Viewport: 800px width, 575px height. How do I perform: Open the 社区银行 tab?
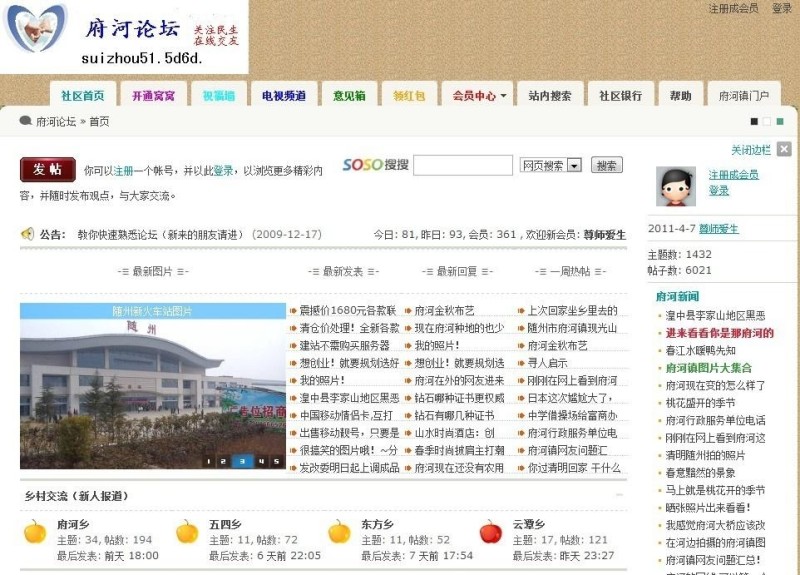[x=620, y=95]
